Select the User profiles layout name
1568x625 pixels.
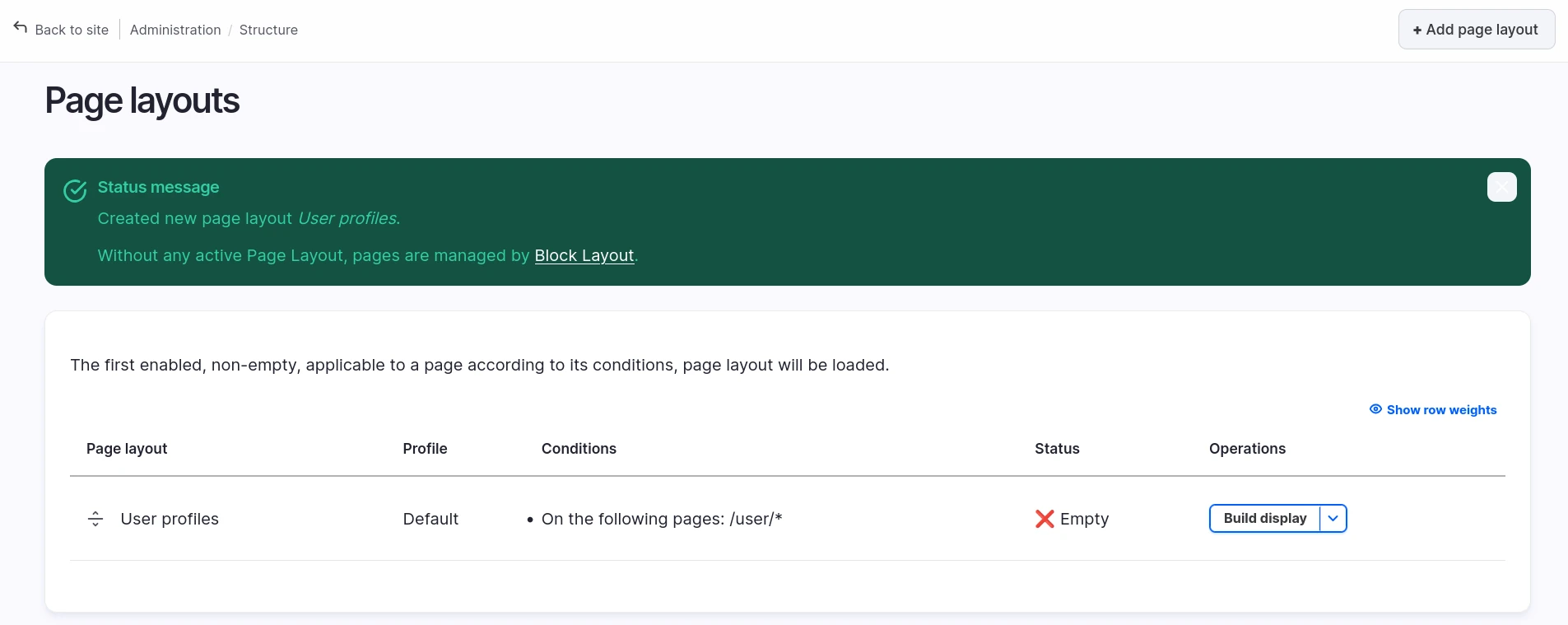(170, 519)
